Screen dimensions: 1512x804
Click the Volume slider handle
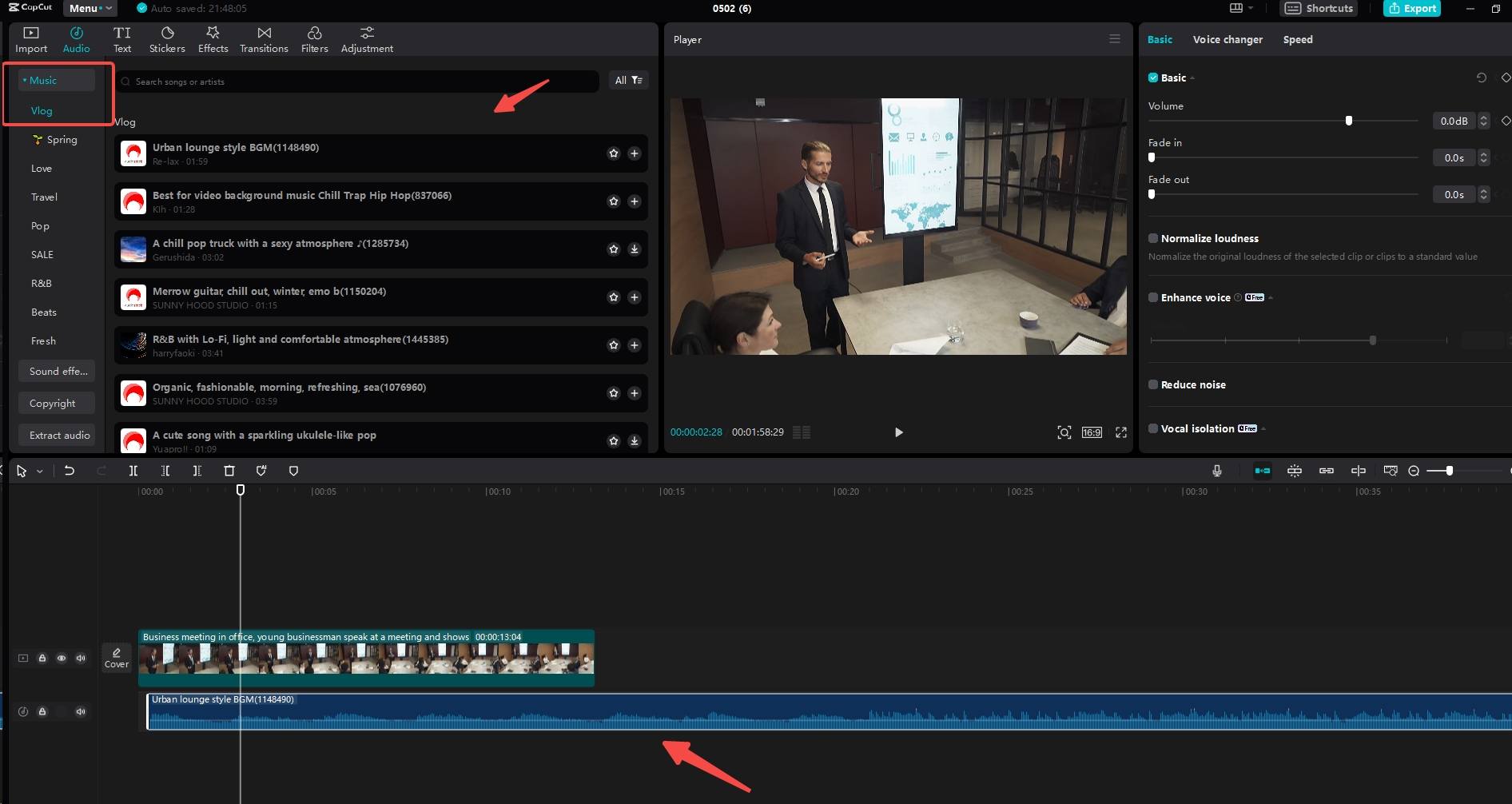1349,121
